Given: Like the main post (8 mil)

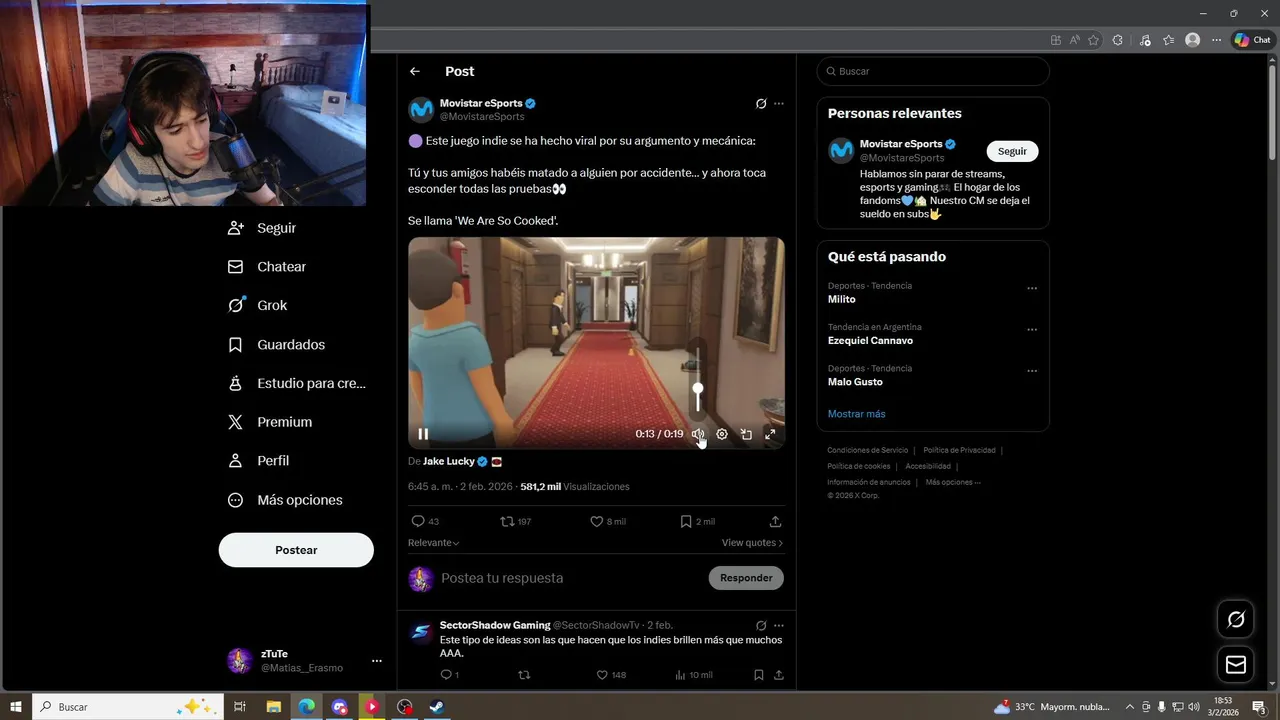Looking at the screenshot, I should 608,521.
